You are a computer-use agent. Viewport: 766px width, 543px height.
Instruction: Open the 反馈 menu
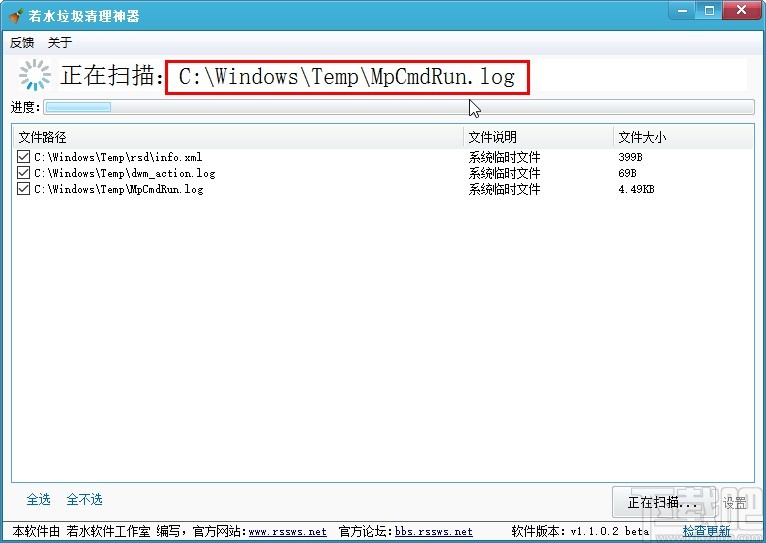pos(22,42)
